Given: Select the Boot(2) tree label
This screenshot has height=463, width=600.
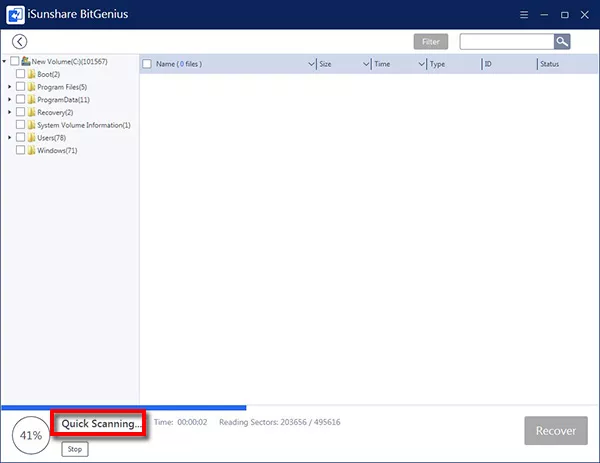Looking at the screenshot, I should [49, 74].
